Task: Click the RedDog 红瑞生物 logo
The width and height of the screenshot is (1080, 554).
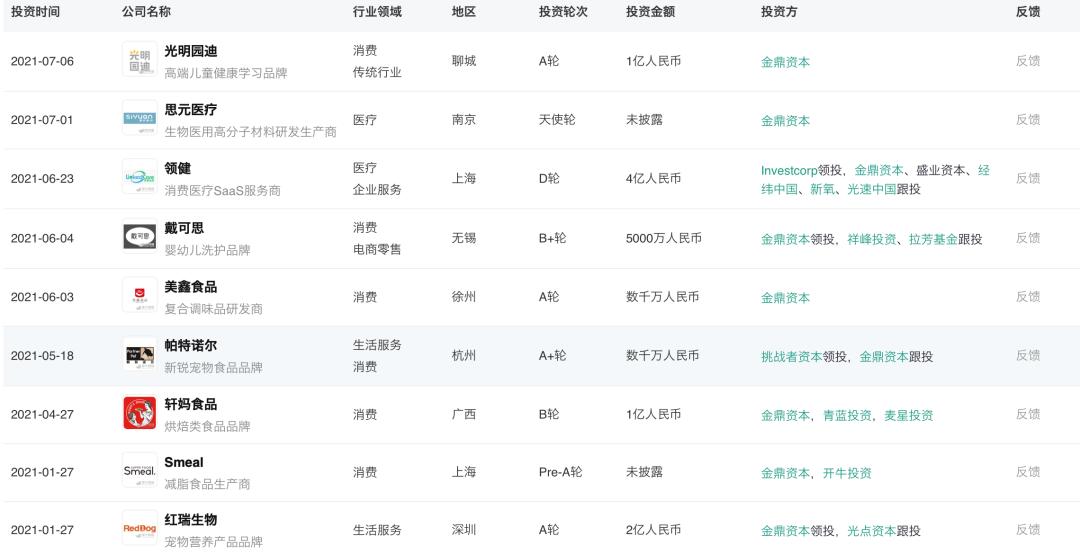Action: (139, 529)
